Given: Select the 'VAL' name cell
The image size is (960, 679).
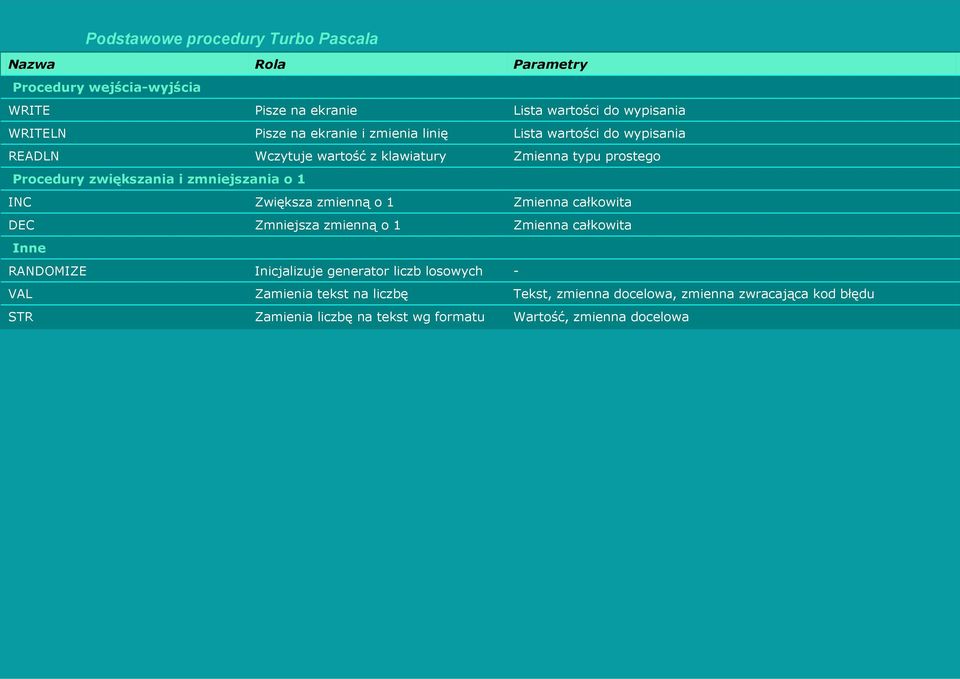Looking at the screenshot, I should (x=20, y=294).
